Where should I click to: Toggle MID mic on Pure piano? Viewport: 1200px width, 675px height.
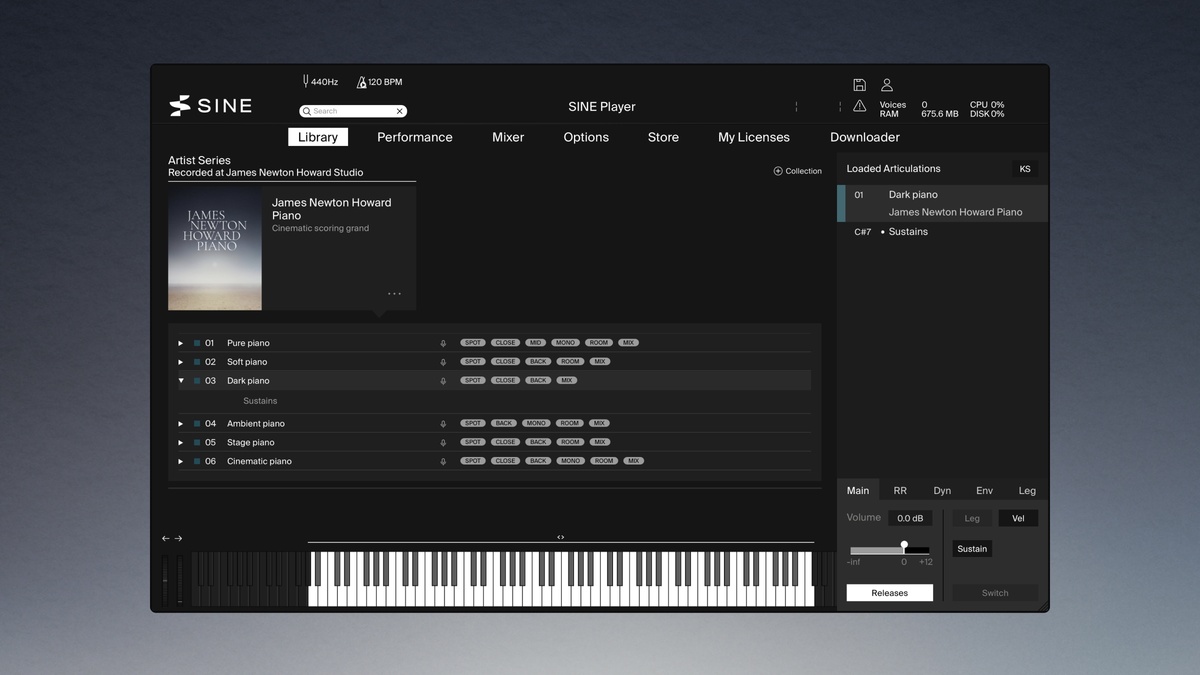click(535, 343)
